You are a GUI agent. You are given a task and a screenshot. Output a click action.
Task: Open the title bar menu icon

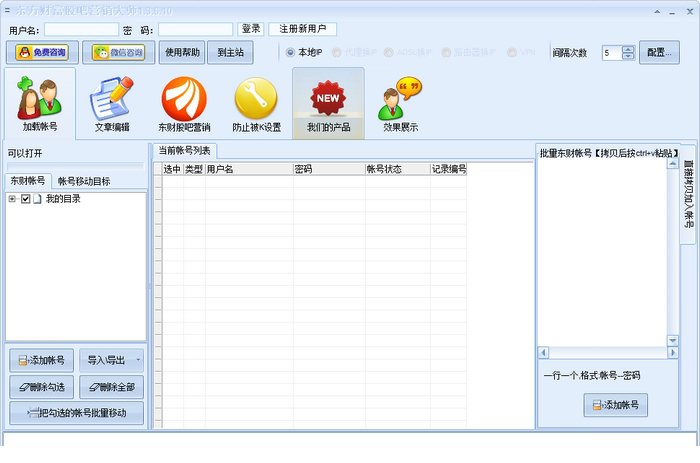[7, 10]
